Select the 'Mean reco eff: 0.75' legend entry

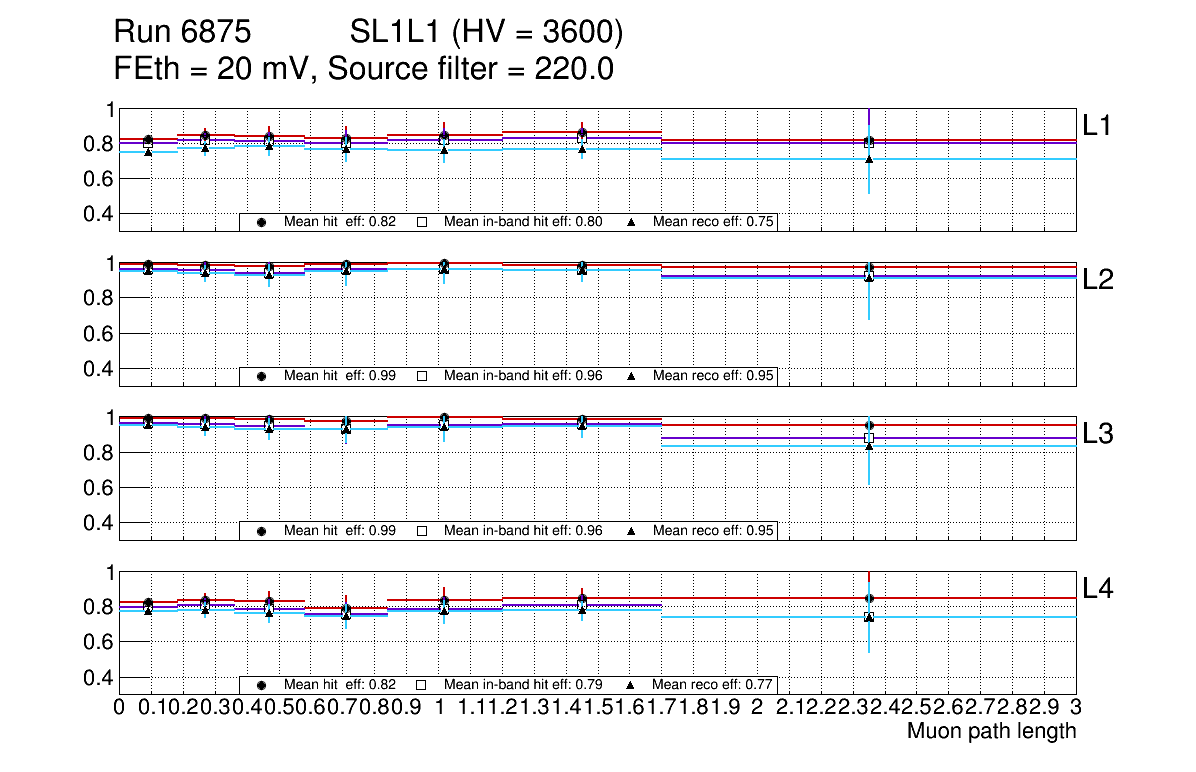pyautogui.click(x=714, y=222)
